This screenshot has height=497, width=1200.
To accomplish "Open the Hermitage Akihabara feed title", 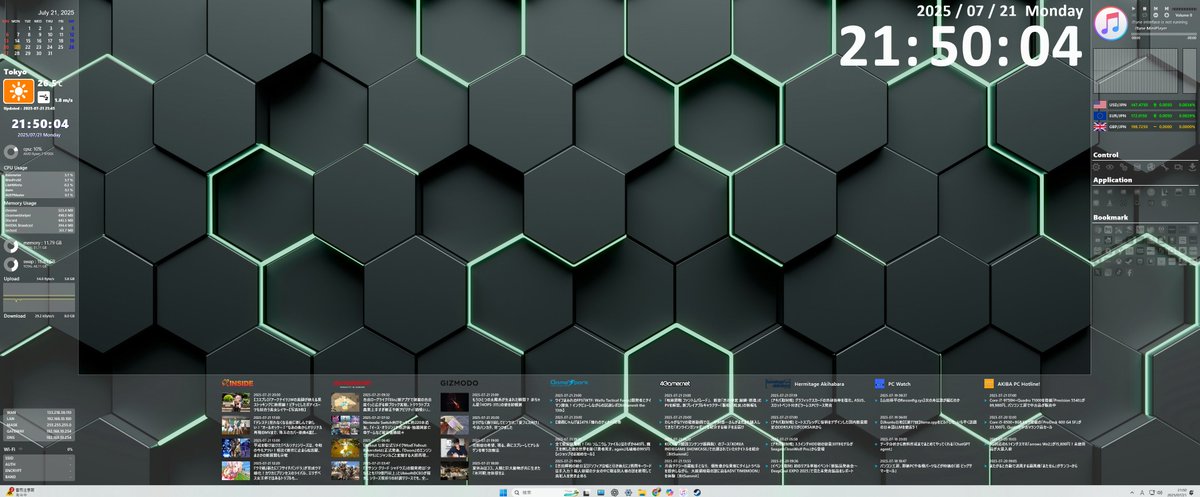I will point(818,383).
